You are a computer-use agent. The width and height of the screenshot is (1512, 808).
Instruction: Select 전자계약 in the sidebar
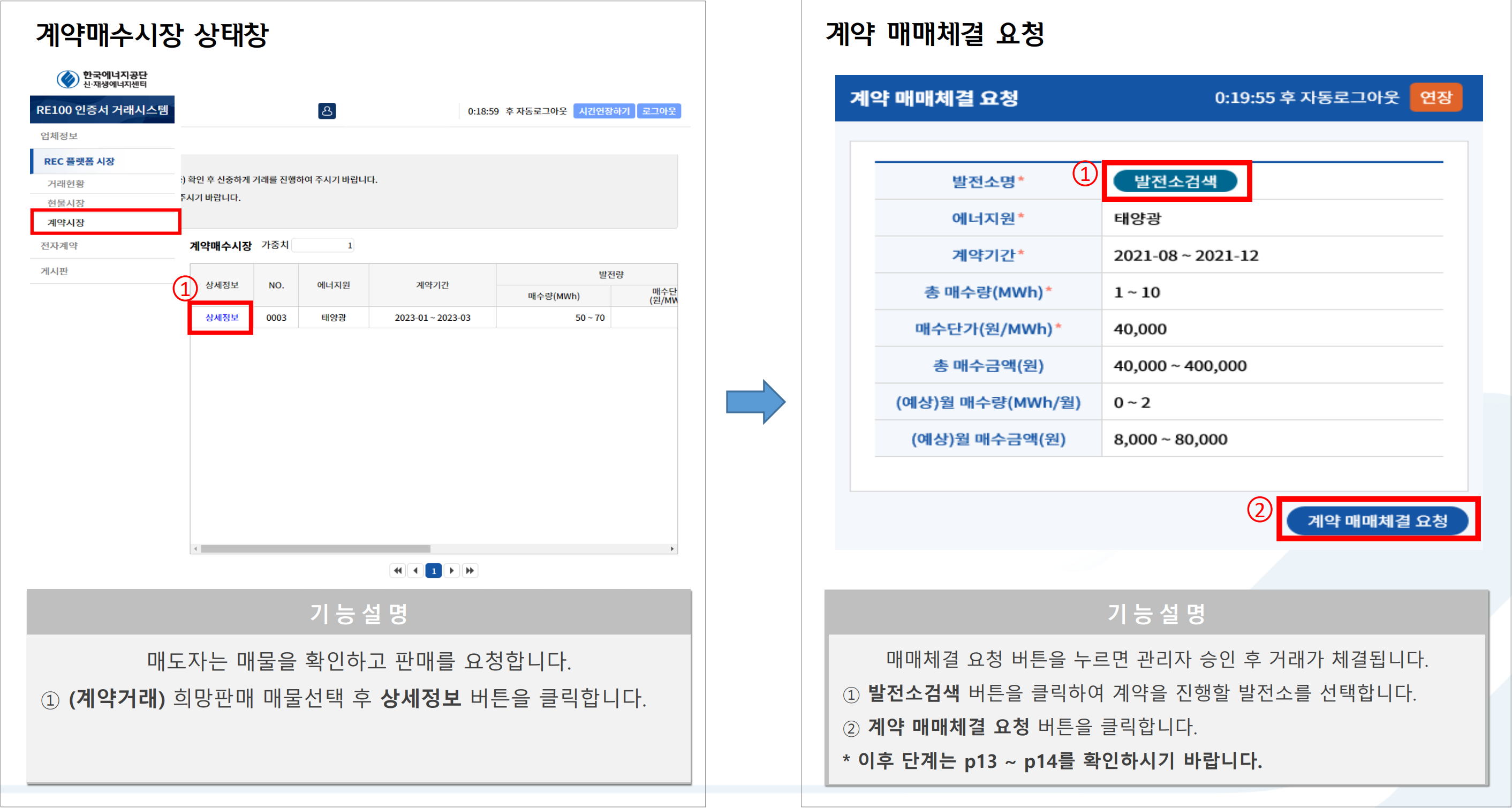[59, 245]
